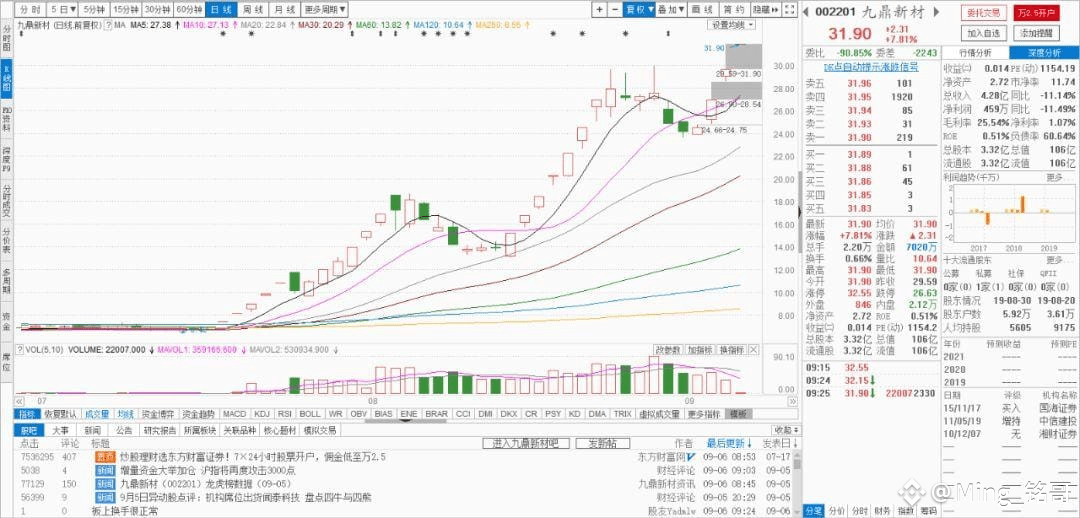
Task: Zoom in chart with plus icon
Action: point(599,10)
